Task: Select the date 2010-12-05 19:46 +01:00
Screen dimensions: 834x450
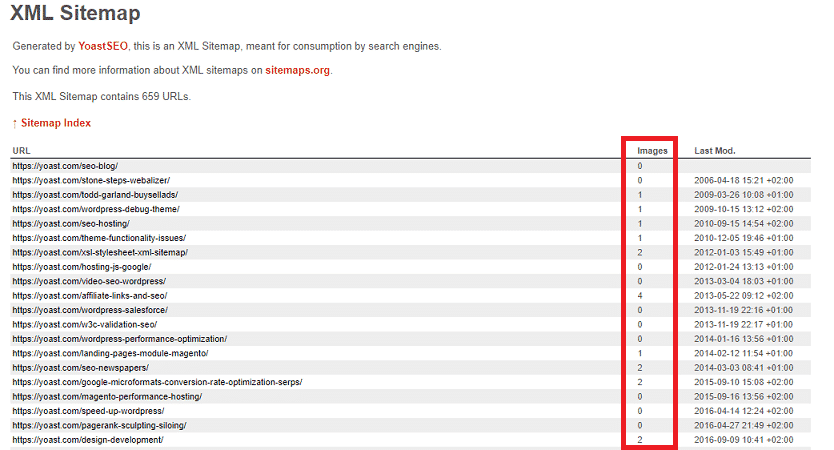Action: click(744, 238)
